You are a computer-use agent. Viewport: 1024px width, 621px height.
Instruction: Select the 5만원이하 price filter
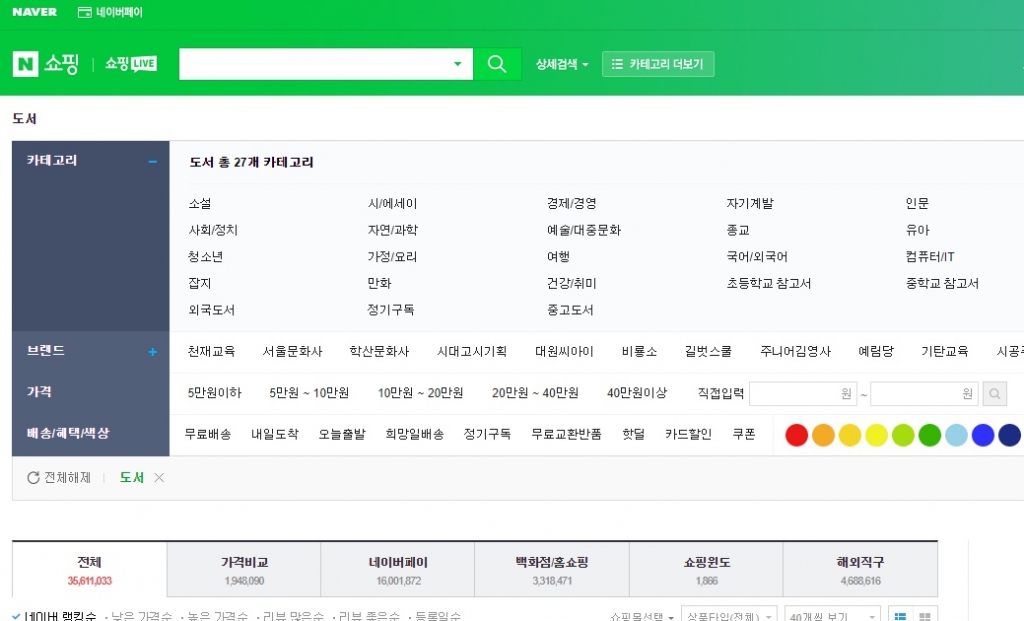215,393
